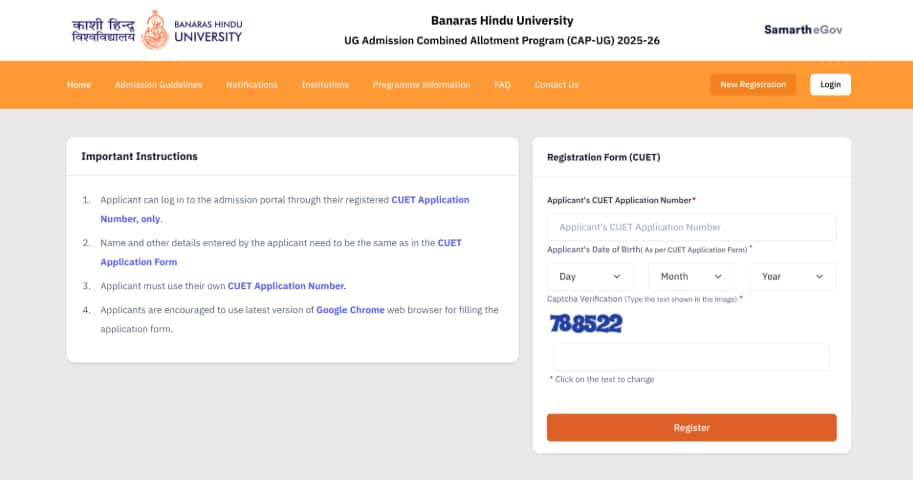Viewport: 913px width, 480px height.
Task: Click the orange Register button
Action: [x=691, y=428]
